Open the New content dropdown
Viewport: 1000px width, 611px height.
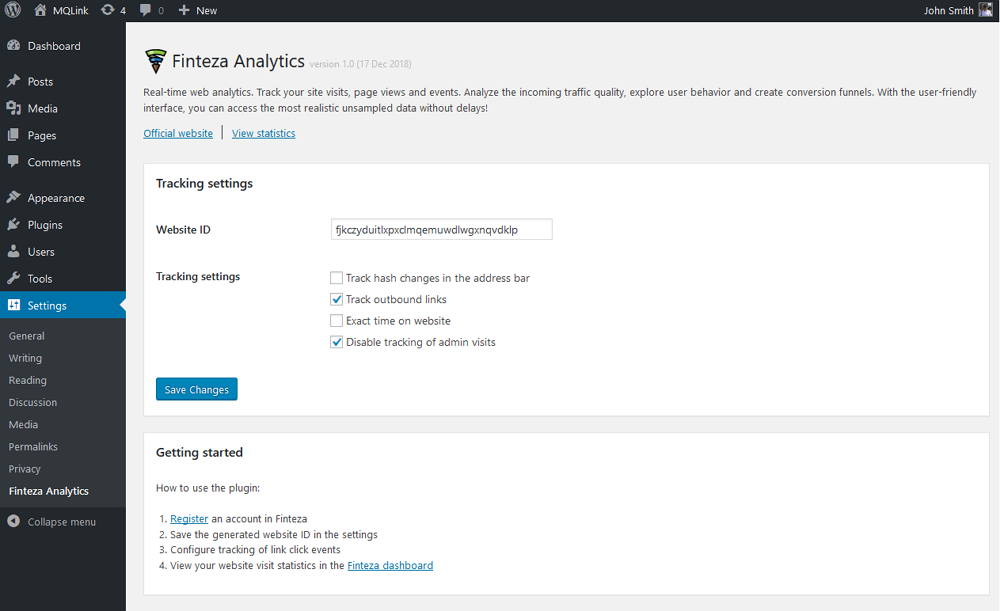coord(197,10)
